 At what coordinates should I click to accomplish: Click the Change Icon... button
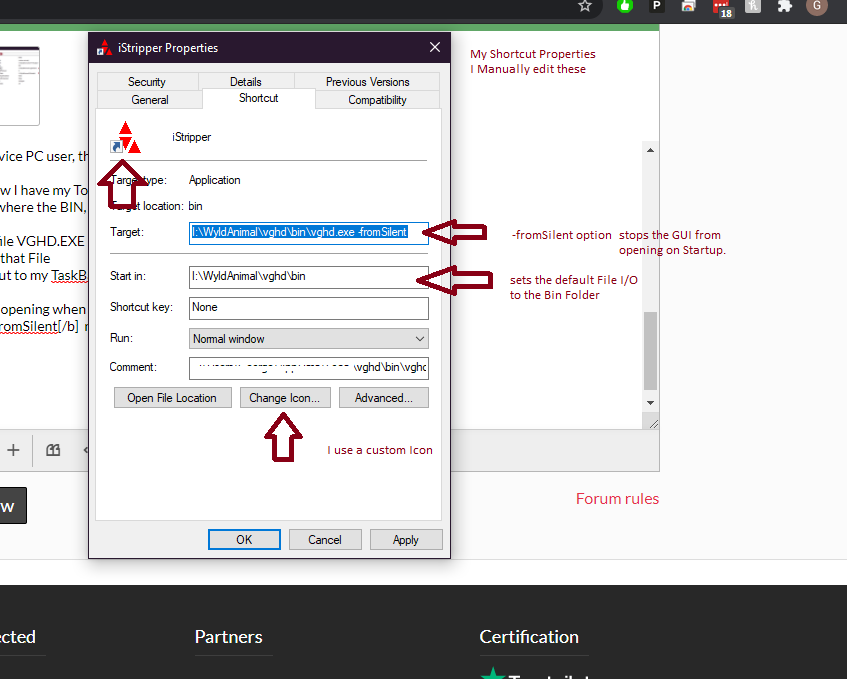285,398
